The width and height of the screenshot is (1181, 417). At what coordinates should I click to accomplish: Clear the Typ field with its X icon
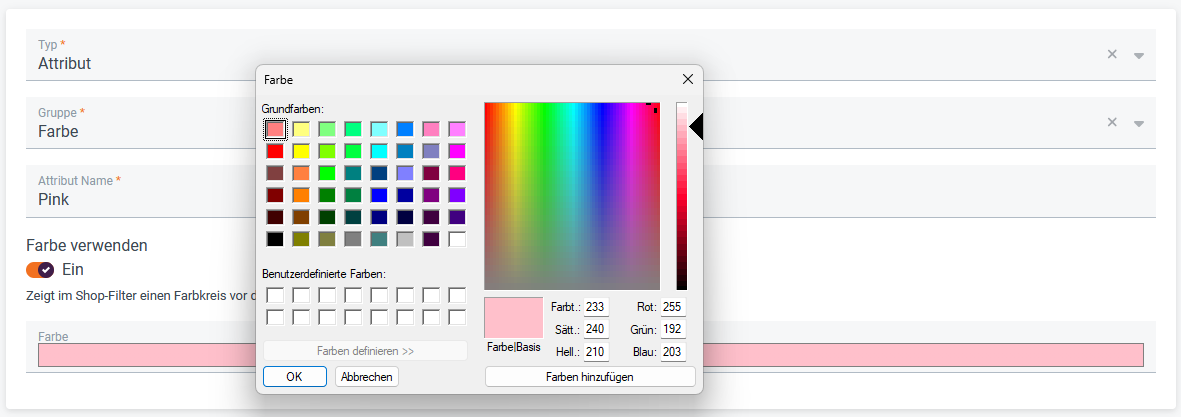pos(1112,54)
